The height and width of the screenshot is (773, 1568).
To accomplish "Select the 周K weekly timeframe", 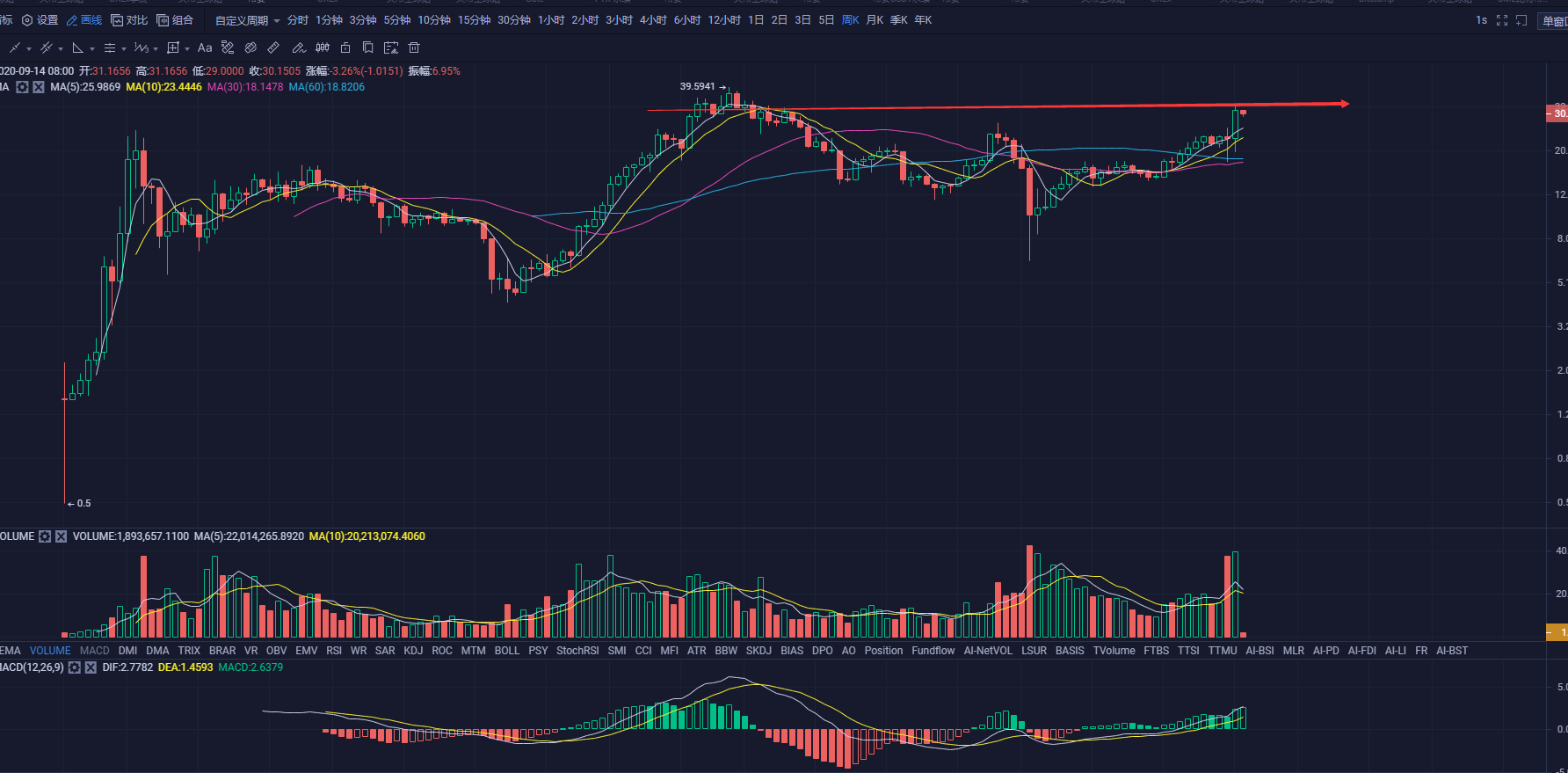I will point(851,20).
